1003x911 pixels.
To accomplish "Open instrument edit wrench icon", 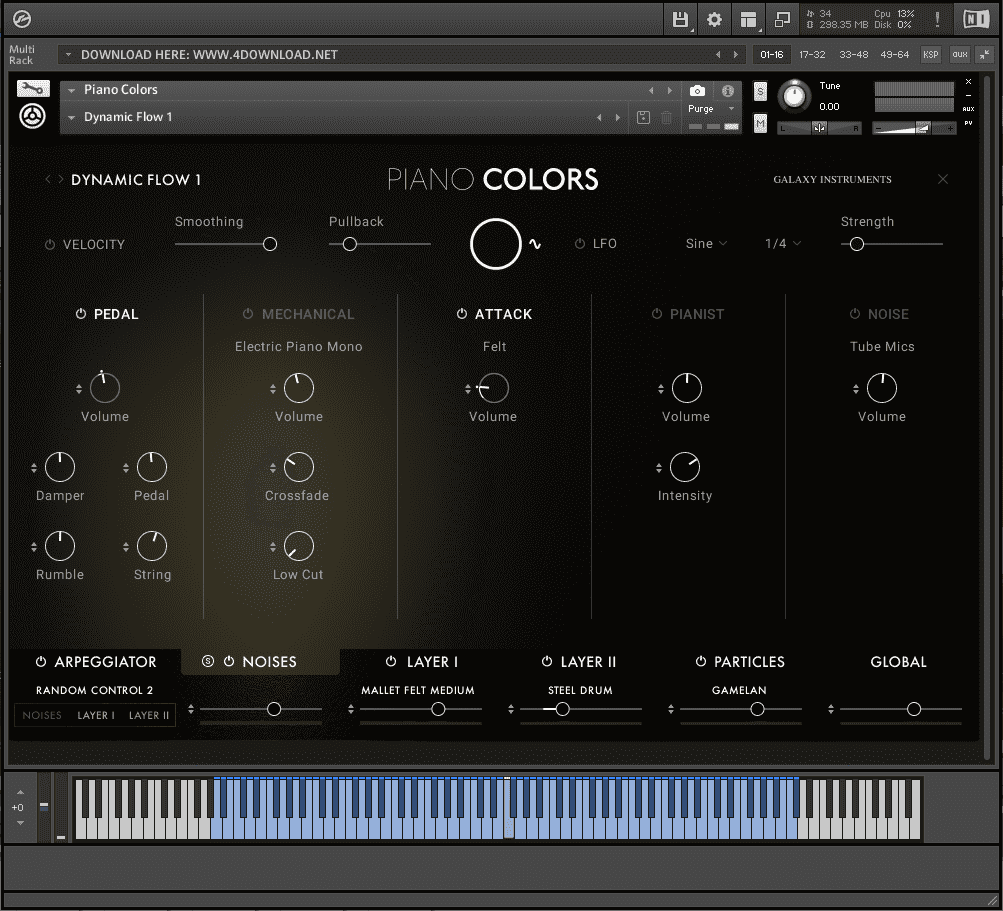I will click(x=33, y=88).
